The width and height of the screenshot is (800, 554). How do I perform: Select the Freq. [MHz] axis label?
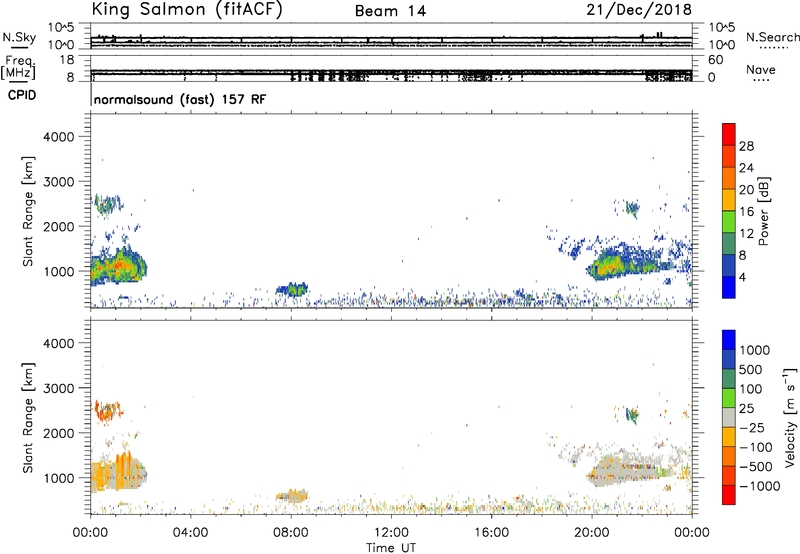(x=20, y=68)
